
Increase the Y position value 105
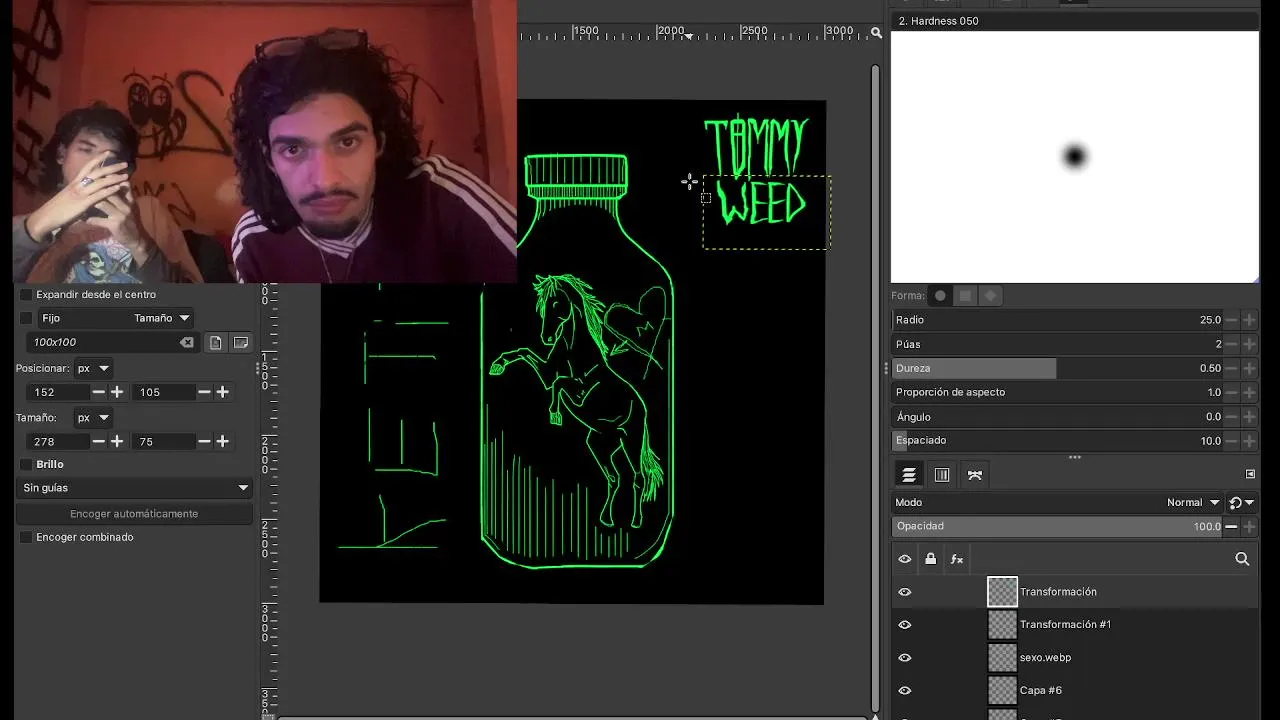click(223, 392)
